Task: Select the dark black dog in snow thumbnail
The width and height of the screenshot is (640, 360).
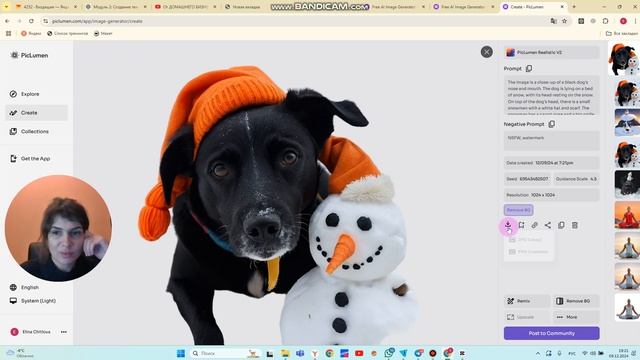Action: click(x=627, y=185)
